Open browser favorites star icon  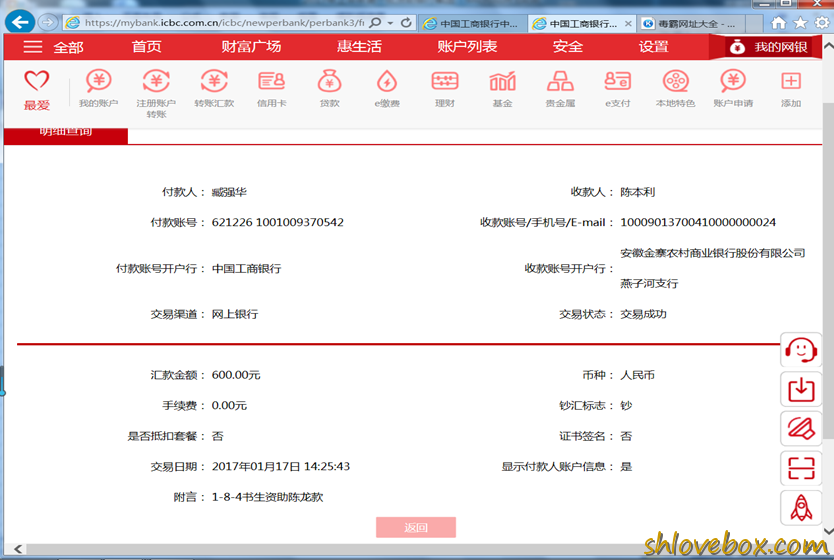click(800, 23)
